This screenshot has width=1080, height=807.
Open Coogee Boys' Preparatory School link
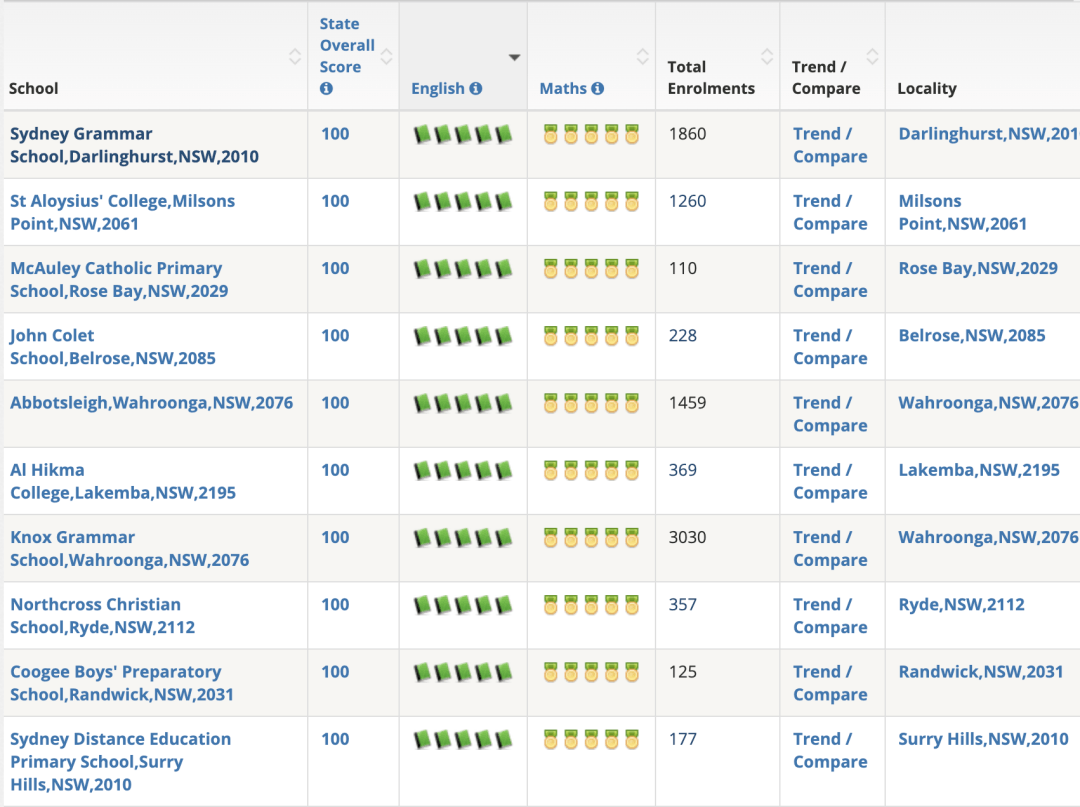point(122,683)
